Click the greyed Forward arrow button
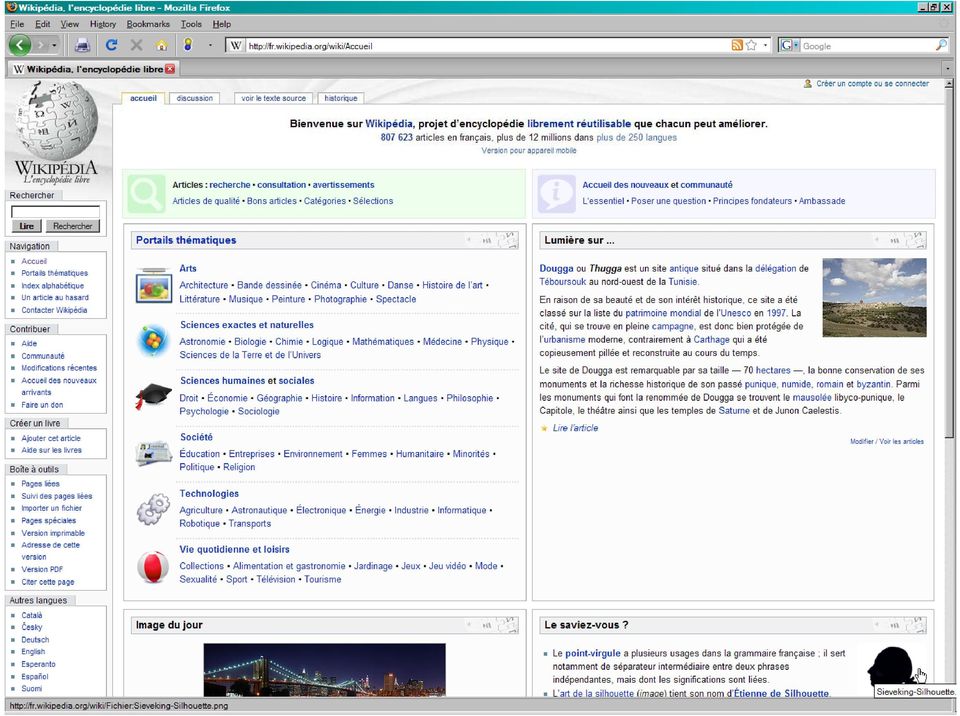This screenshot has height=716, width=960. click(40, 45)
